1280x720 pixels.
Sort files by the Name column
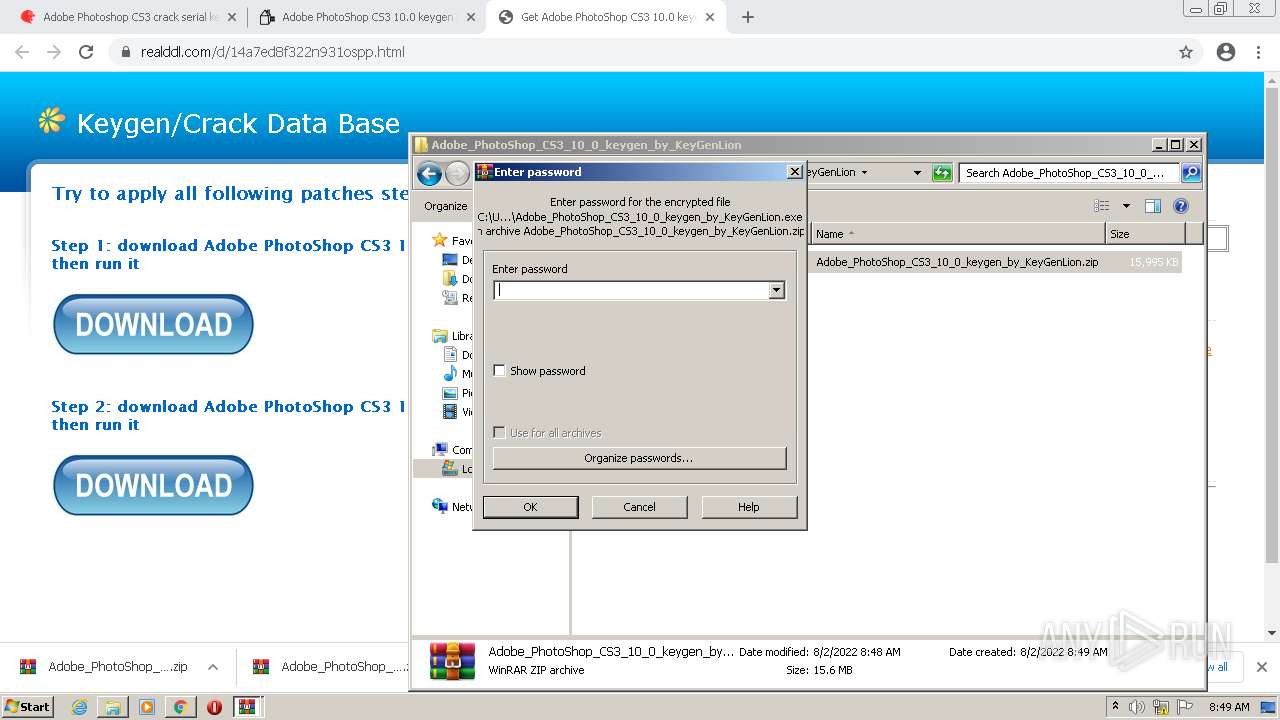tap(958, 234)
